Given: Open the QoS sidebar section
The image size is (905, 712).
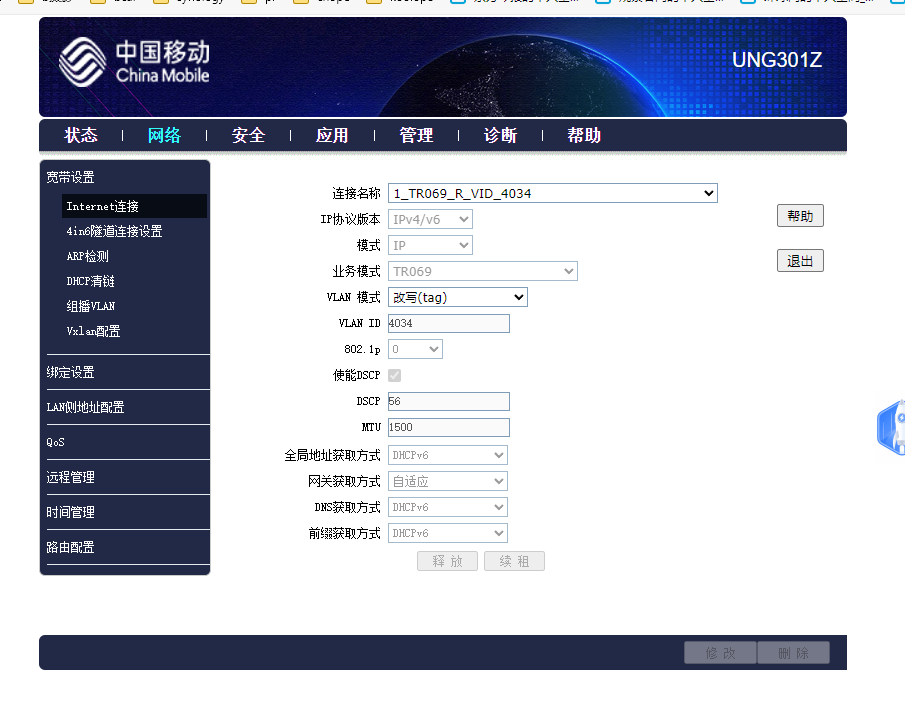Looking at the screenshot, I should point(56,442).
